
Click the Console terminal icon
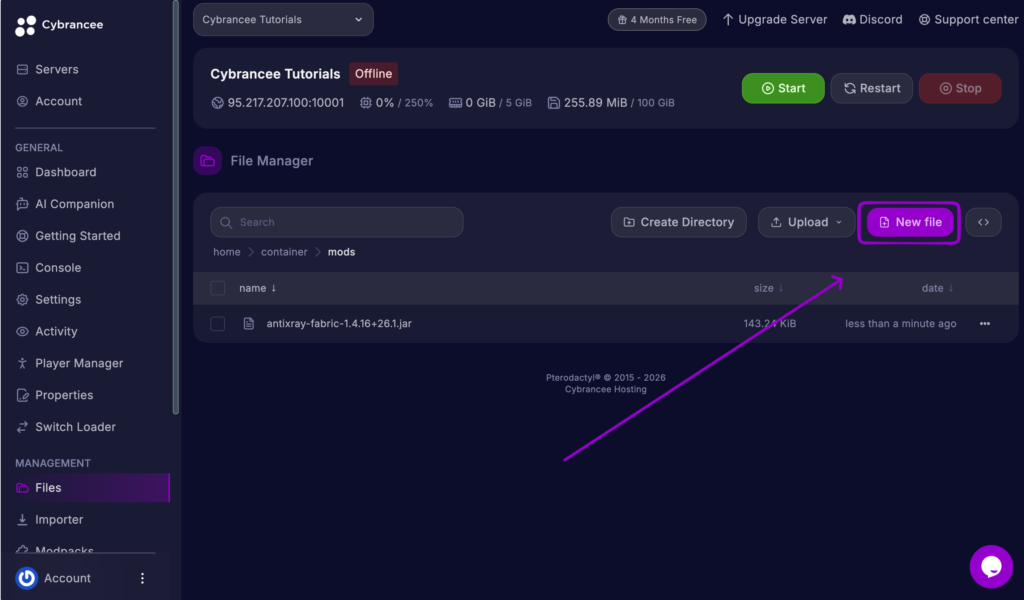(x=22, y=268)
